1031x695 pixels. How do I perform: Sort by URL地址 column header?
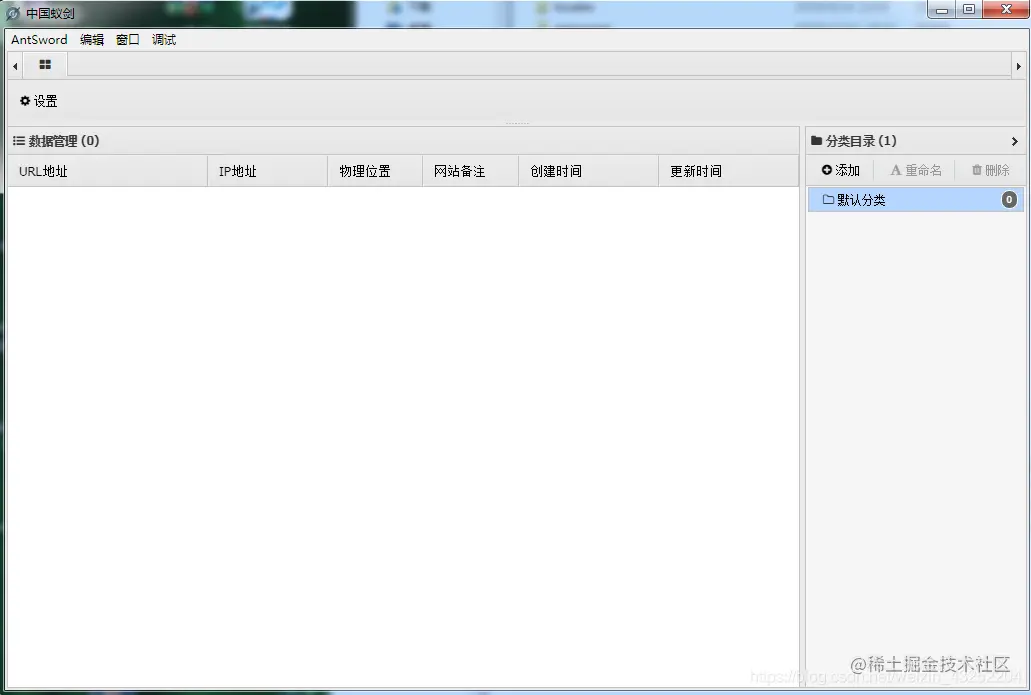pos(108,171)
